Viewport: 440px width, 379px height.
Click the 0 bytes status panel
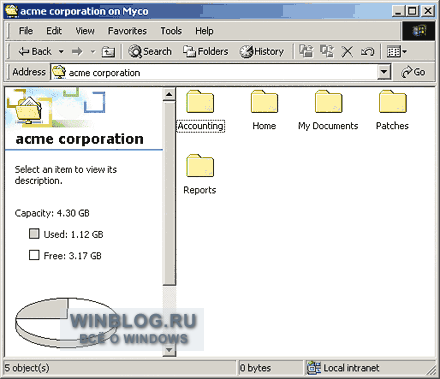[x=271, y=368]
